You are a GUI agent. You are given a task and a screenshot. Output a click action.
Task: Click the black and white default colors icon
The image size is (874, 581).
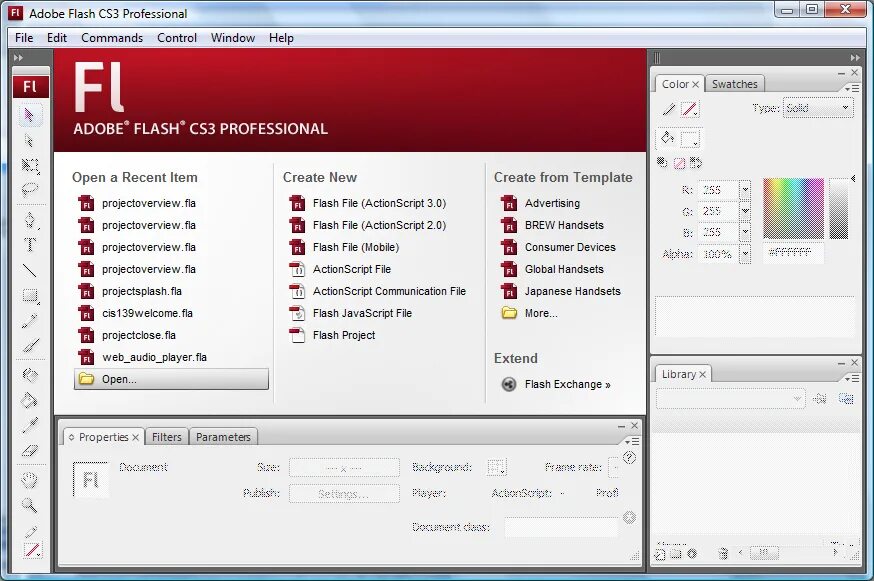(x=662, y=163)
